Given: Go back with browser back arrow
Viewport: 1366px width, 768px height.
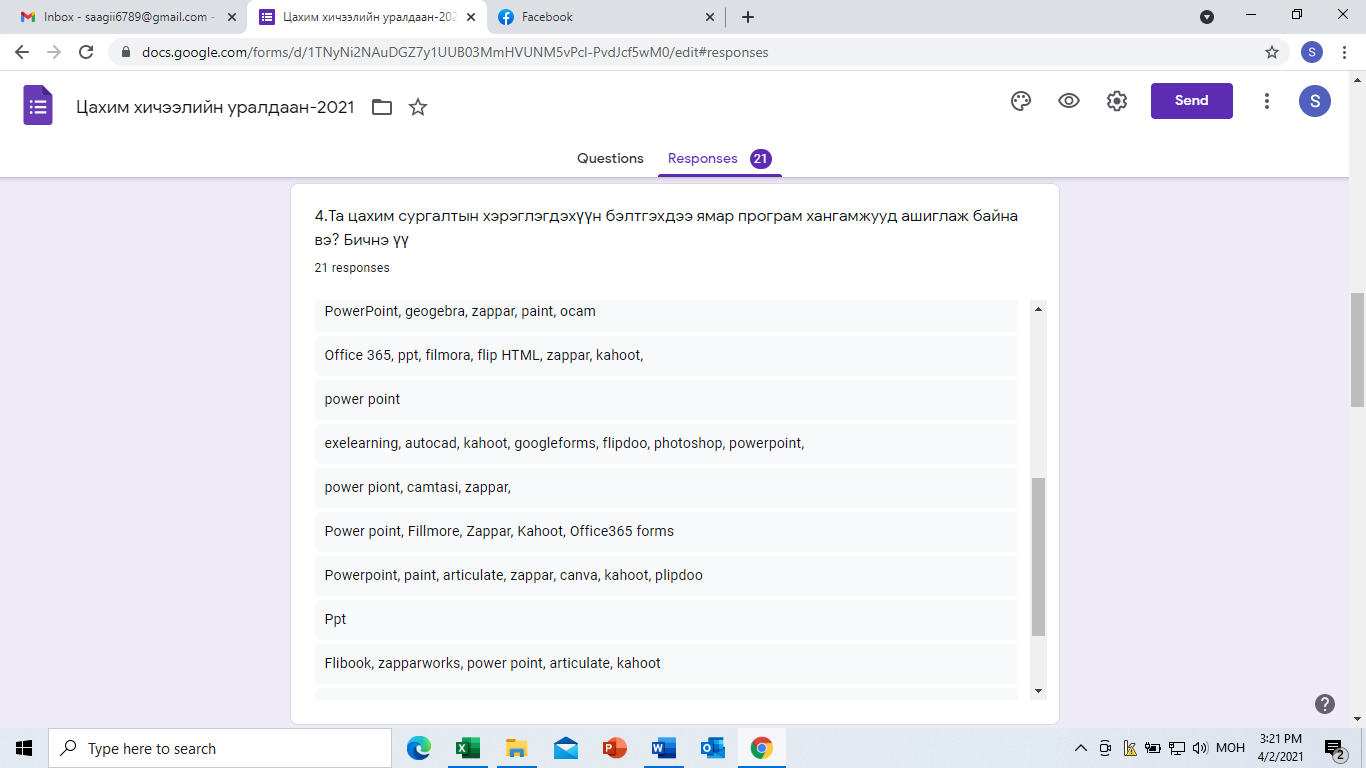Looking at the screenshot, I should click(x=22, y=52).
